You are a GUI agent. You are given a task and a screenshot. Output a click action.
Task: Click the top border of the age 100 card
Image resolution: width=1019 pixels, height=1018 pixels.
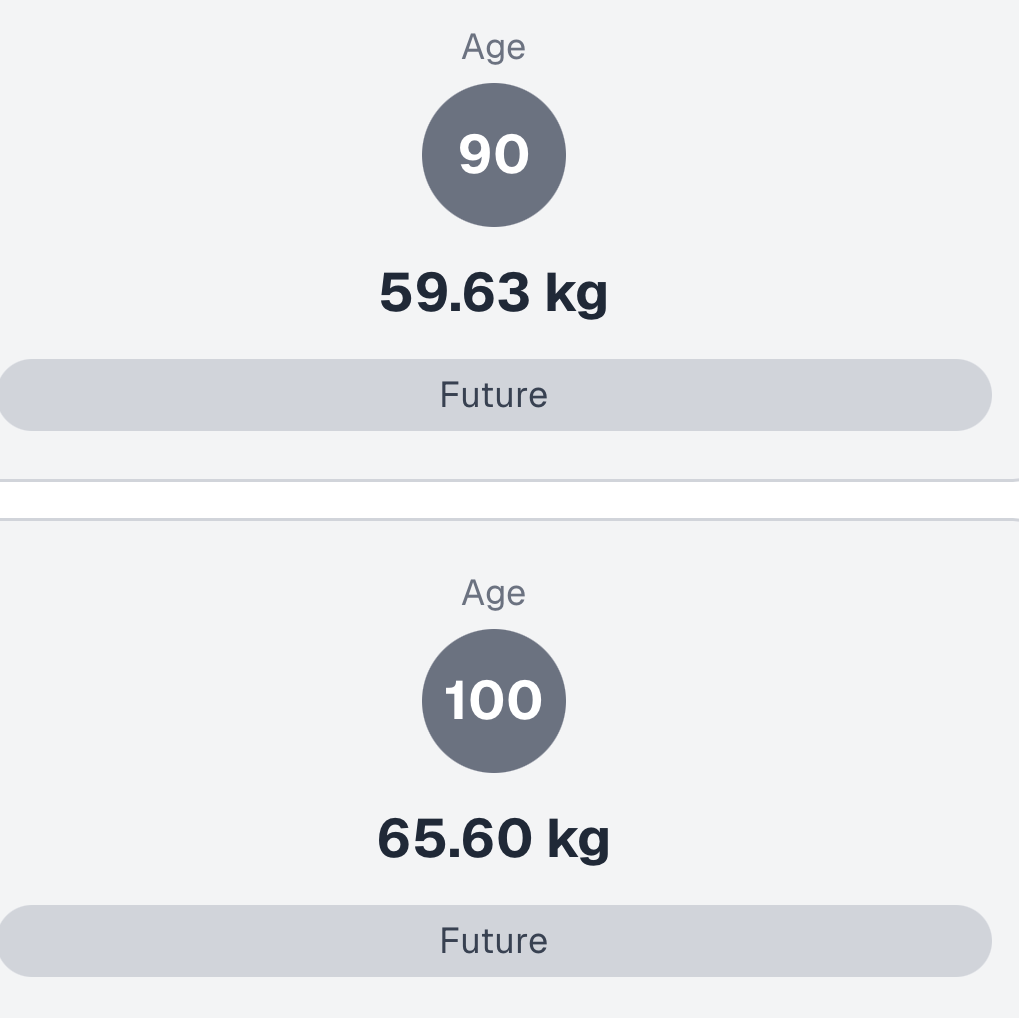tap(509, 520)
